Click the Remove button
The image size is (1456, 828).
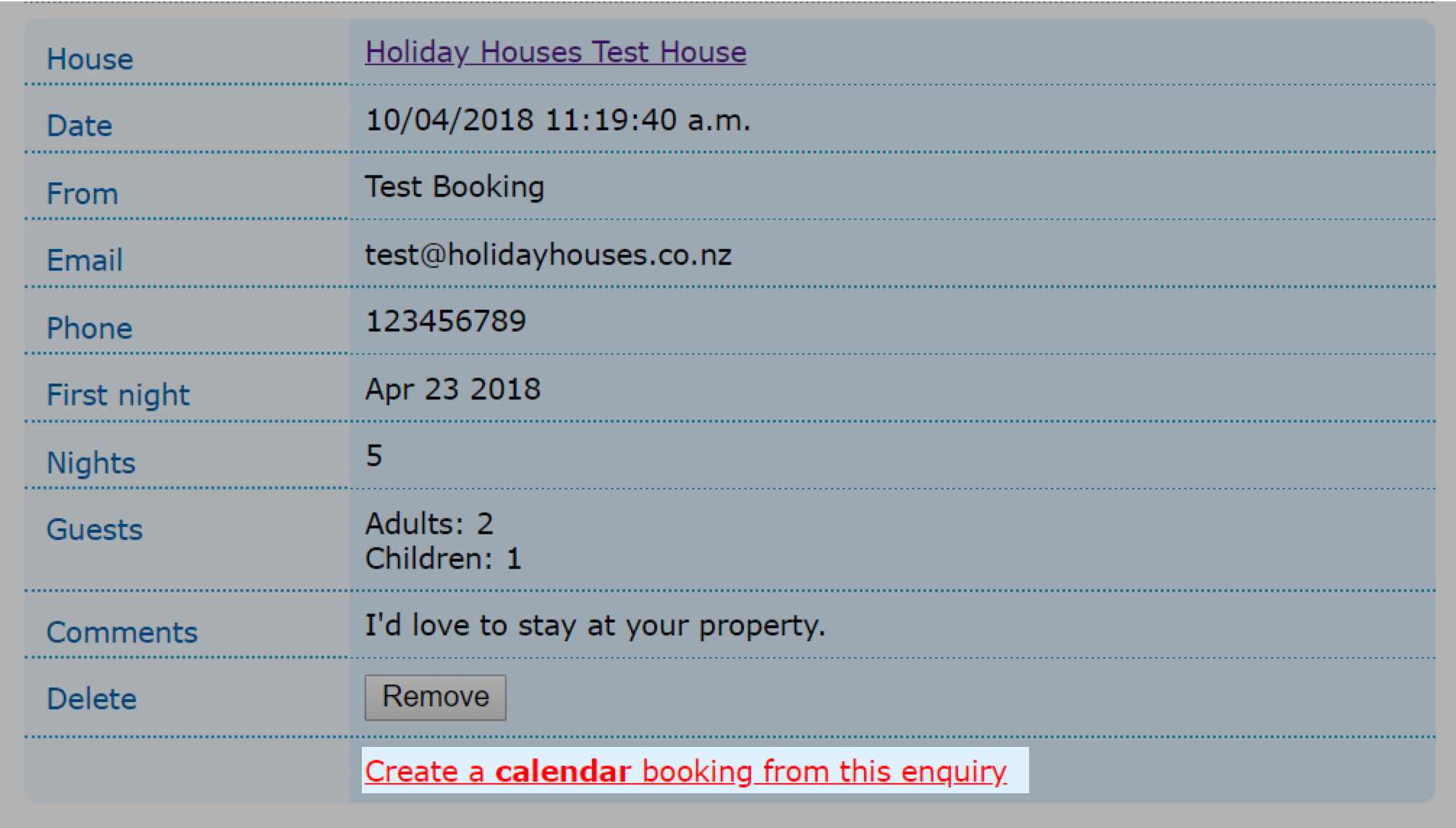(435, 697)
